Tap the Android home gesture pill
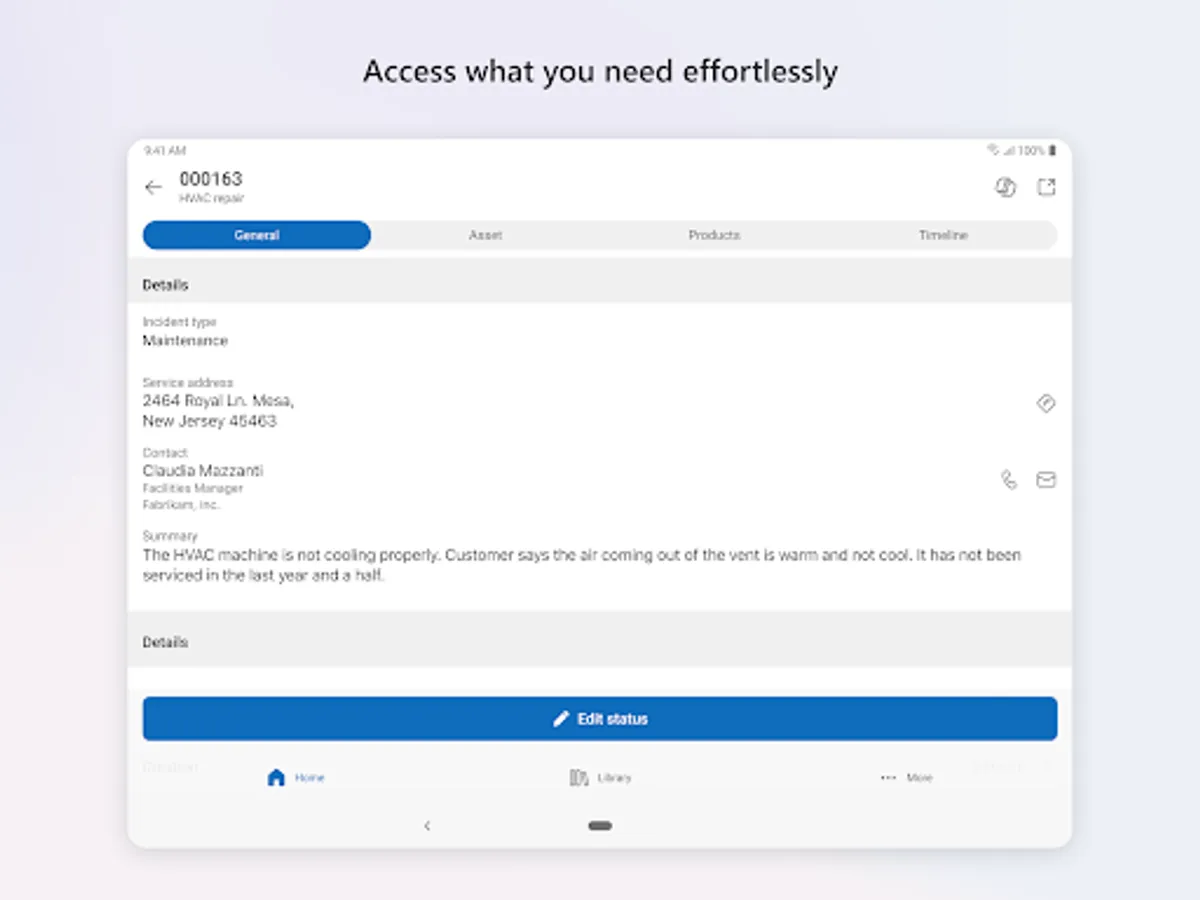The width and height of the screenshot is (1200, 900). click(x=600, y=826)
